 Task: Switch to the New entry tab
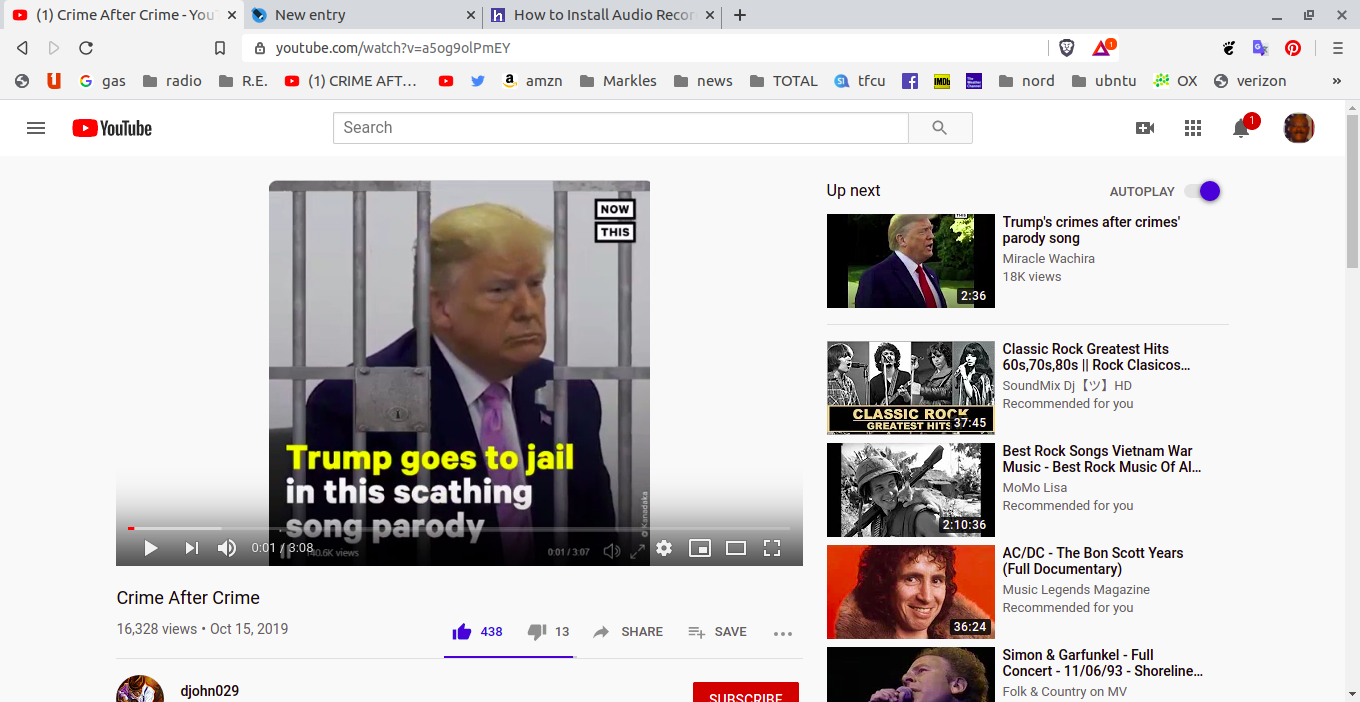(x=360, y=15)
